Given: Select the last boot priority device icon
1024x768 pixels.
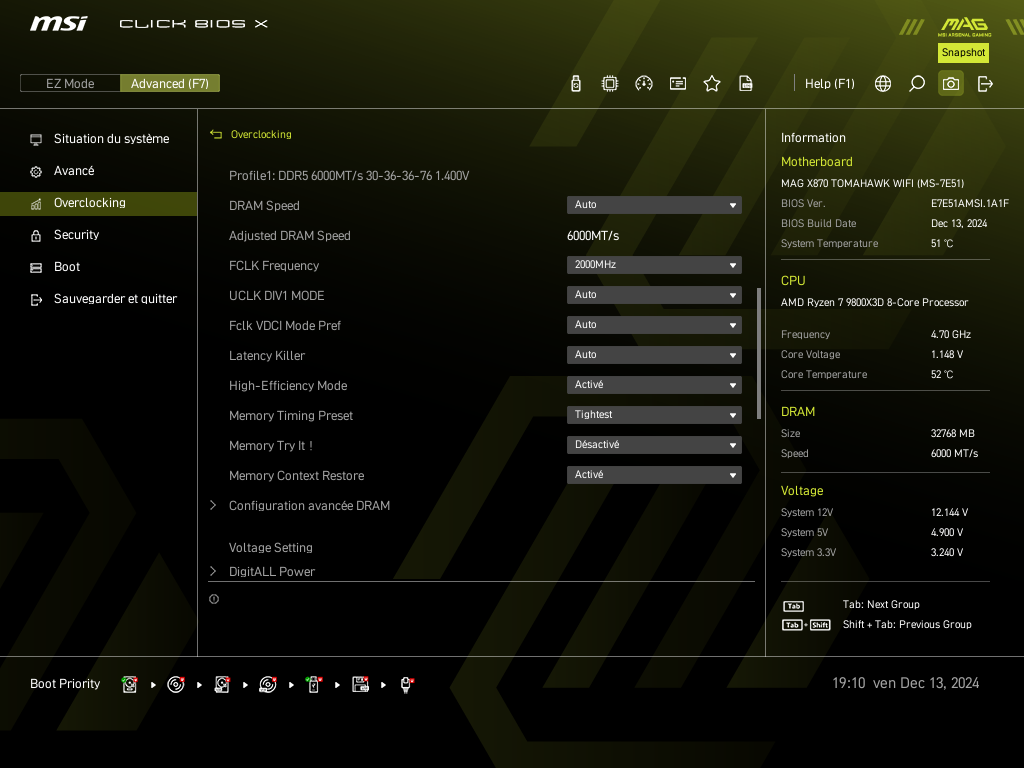Looking at the screenshot, I should click(x=406, y=684).
